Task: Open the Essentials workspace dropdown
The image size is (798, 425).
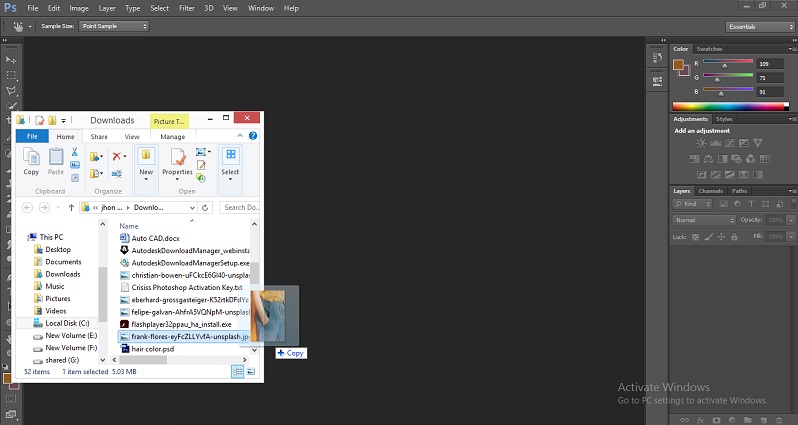Action: pyautogui.click(x=760, y=26)
